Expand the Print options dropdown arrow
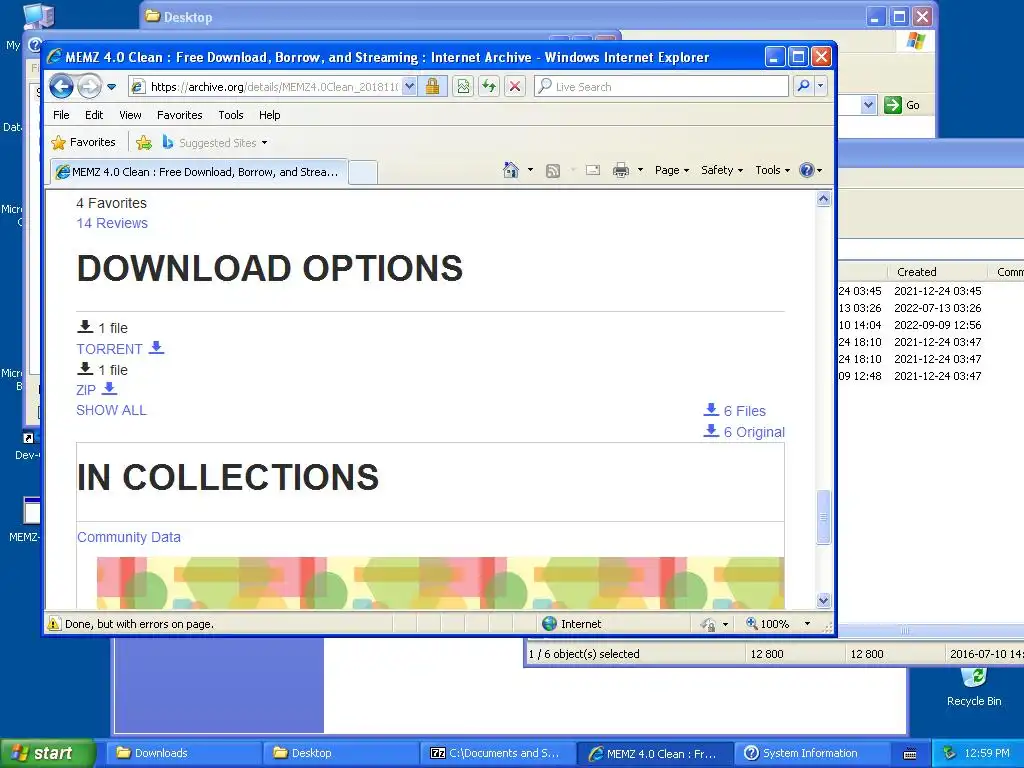 640,170
